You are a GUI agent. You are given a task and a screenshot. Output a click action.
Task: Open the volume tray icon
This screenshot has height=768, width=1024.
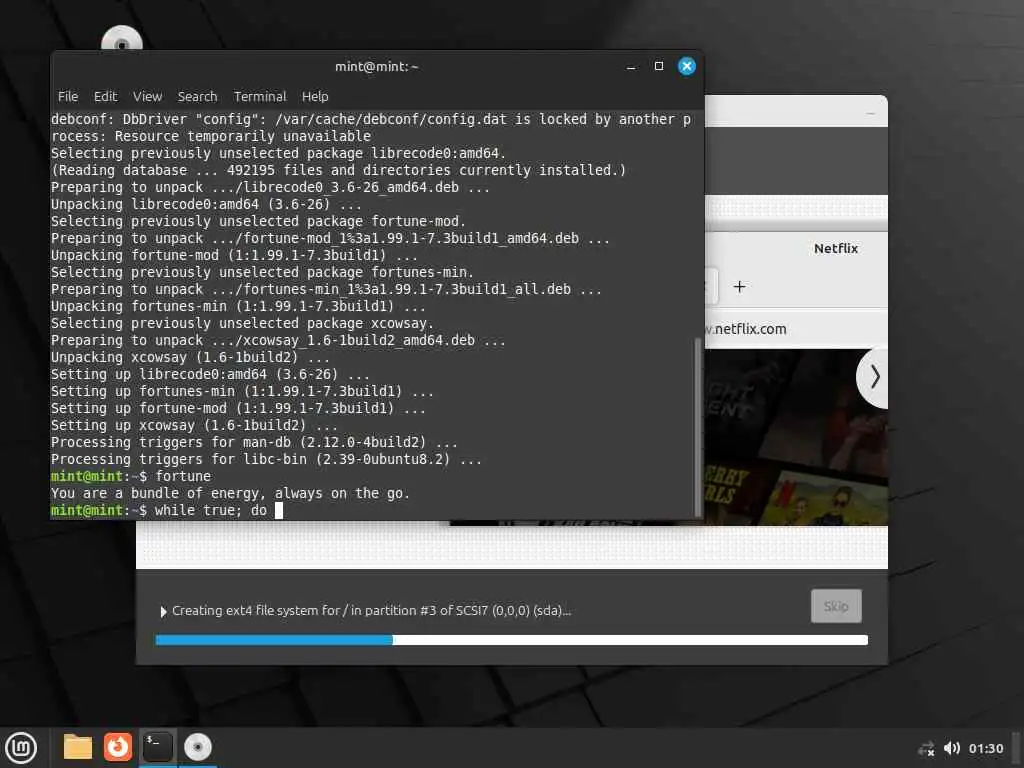(x=952, y=748)
